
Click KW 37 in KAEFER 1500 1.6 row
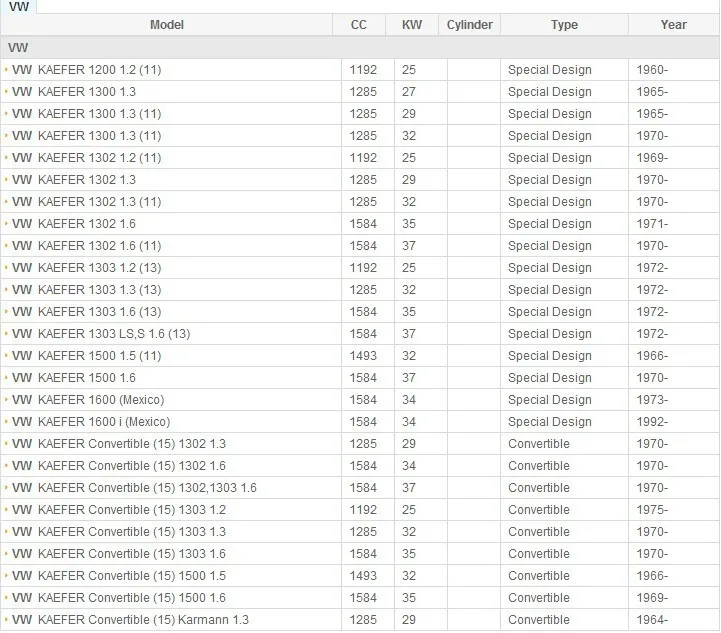(408, 378)
